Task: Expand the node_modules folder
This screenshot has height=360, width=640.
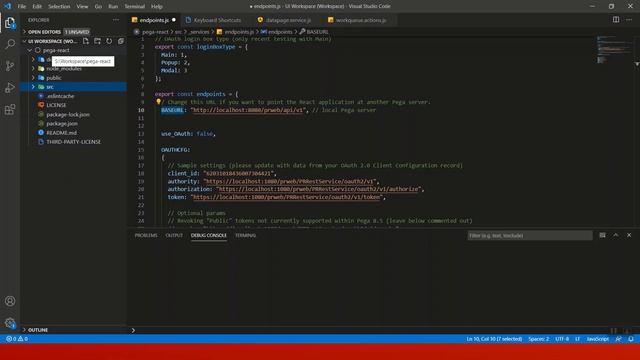Action: [33, 69]
